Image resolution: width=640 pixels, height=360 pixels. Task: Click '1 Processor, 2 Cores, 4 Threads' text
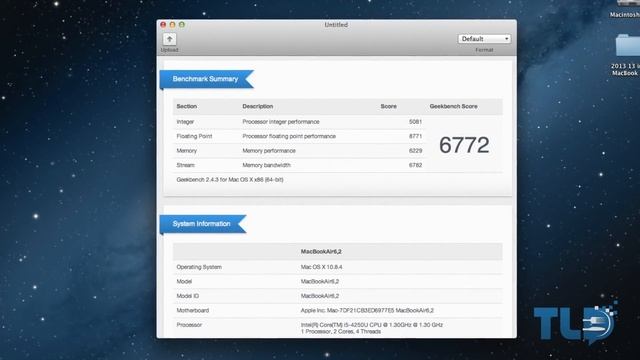click(x=341, y=332)
